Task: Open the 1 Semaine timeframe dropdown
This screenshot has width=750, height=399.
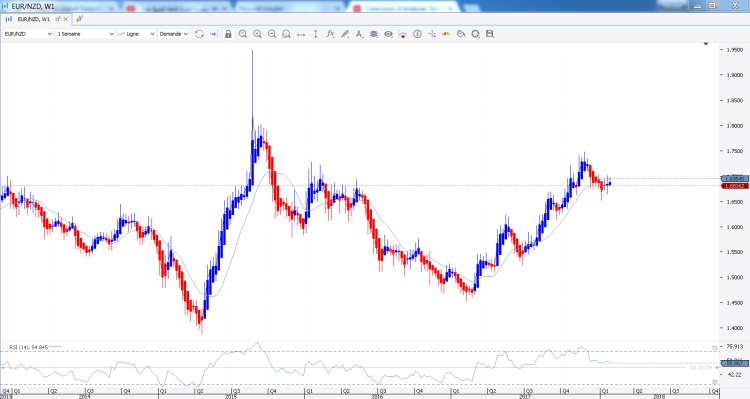Action: pos(85,34)
